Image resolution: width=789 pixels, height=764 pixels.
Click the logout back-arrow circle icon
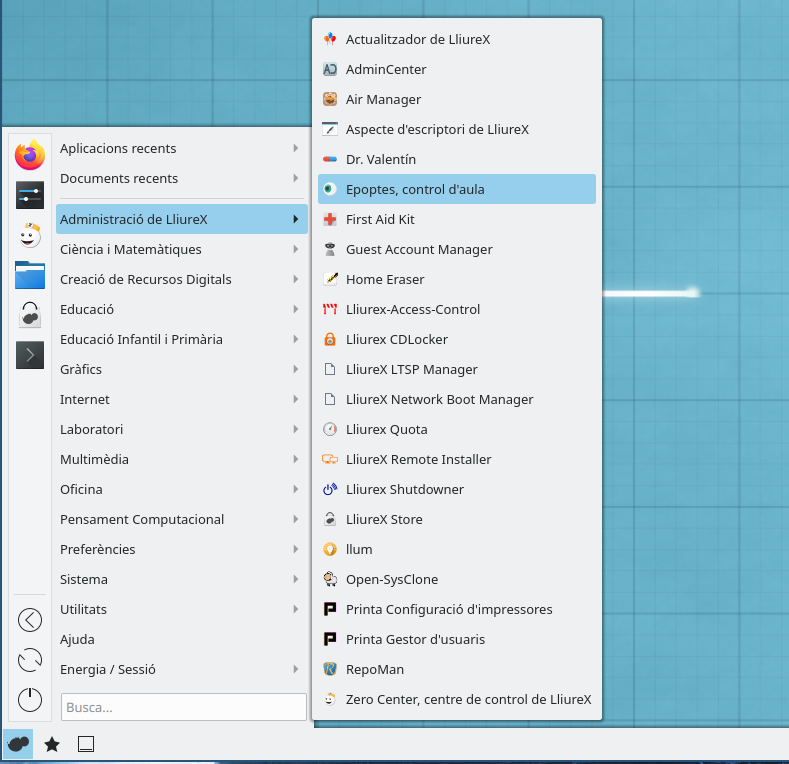tap(30, 620)
